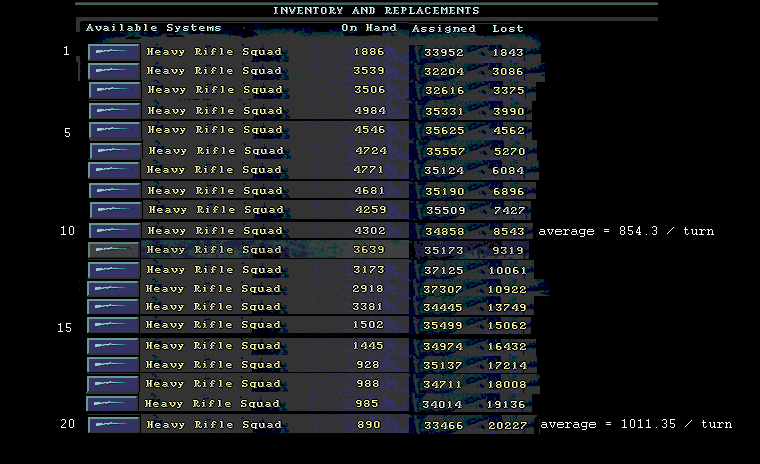Click the Assigned value 37307
The height and width of the screenshot is (464, 760).
pyautogui.click(x=443, y=290)
